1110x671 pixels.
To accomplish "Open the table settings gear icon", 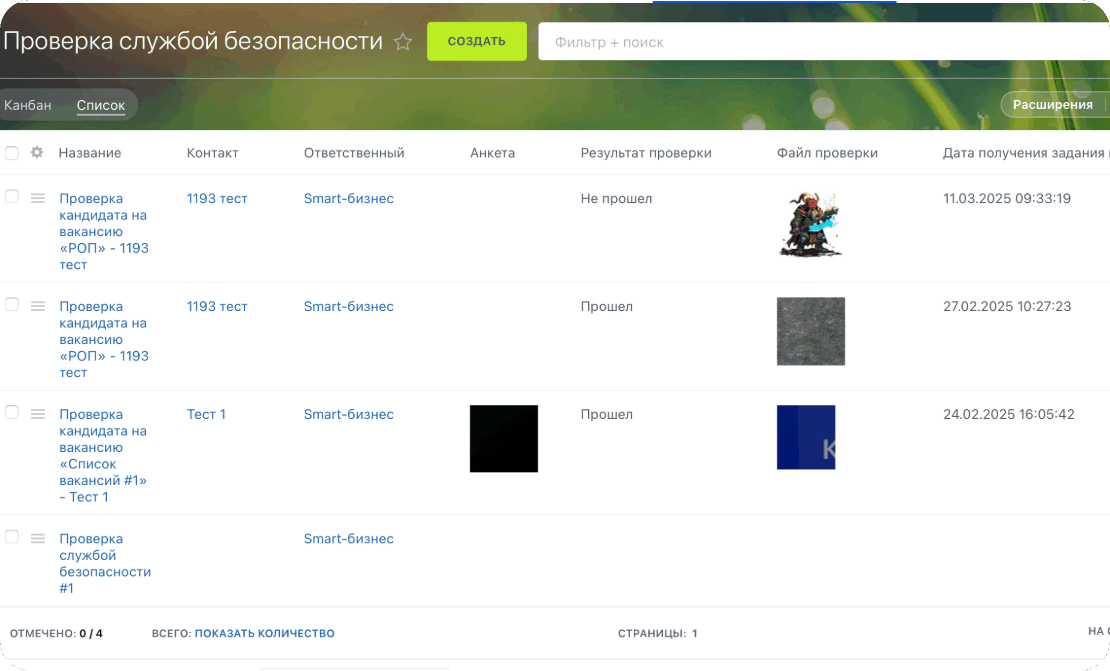I will [37, 153].
